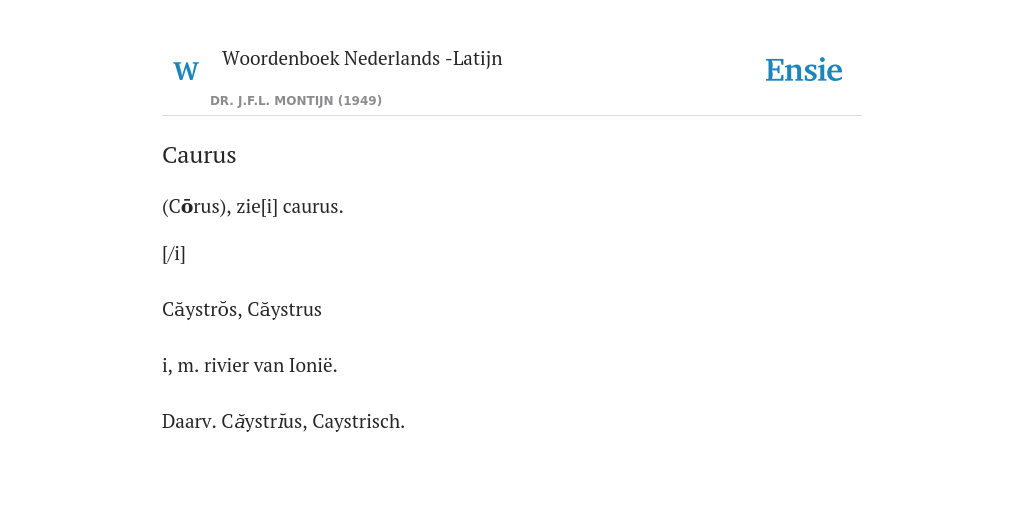Image resolution: width=1024 pixels, height=512 pixels.
Task: Click lowercase caurus in the definition
Action: click(313, 207)
